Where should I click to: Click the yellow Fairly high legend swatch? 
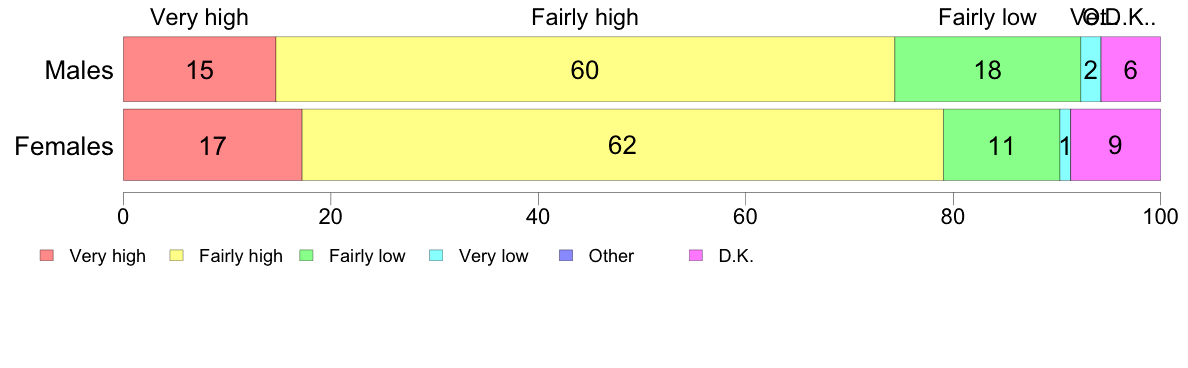pyautogui.click(x=177, y=256)
